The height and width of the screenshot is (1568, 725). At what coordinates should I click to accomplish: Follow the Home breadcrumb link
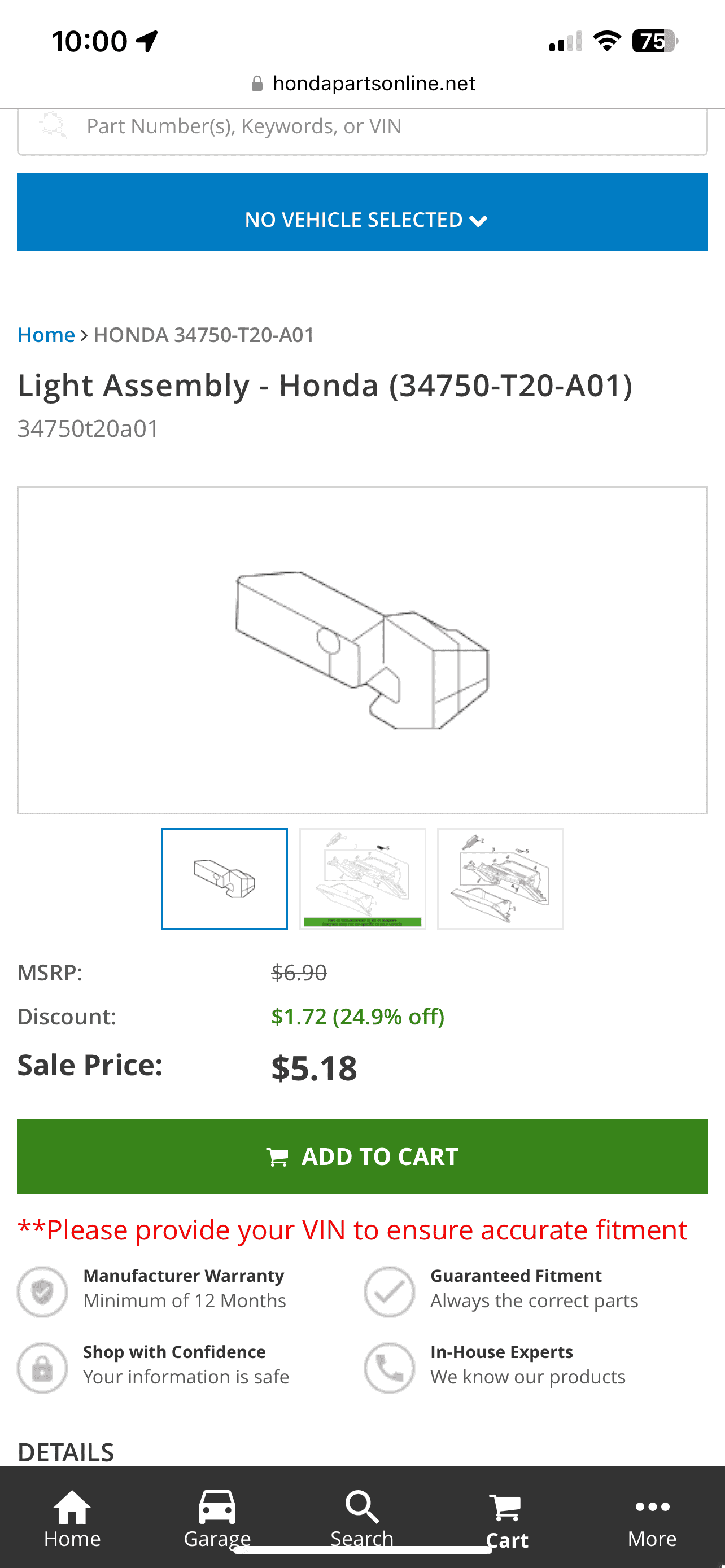(46, 335)
